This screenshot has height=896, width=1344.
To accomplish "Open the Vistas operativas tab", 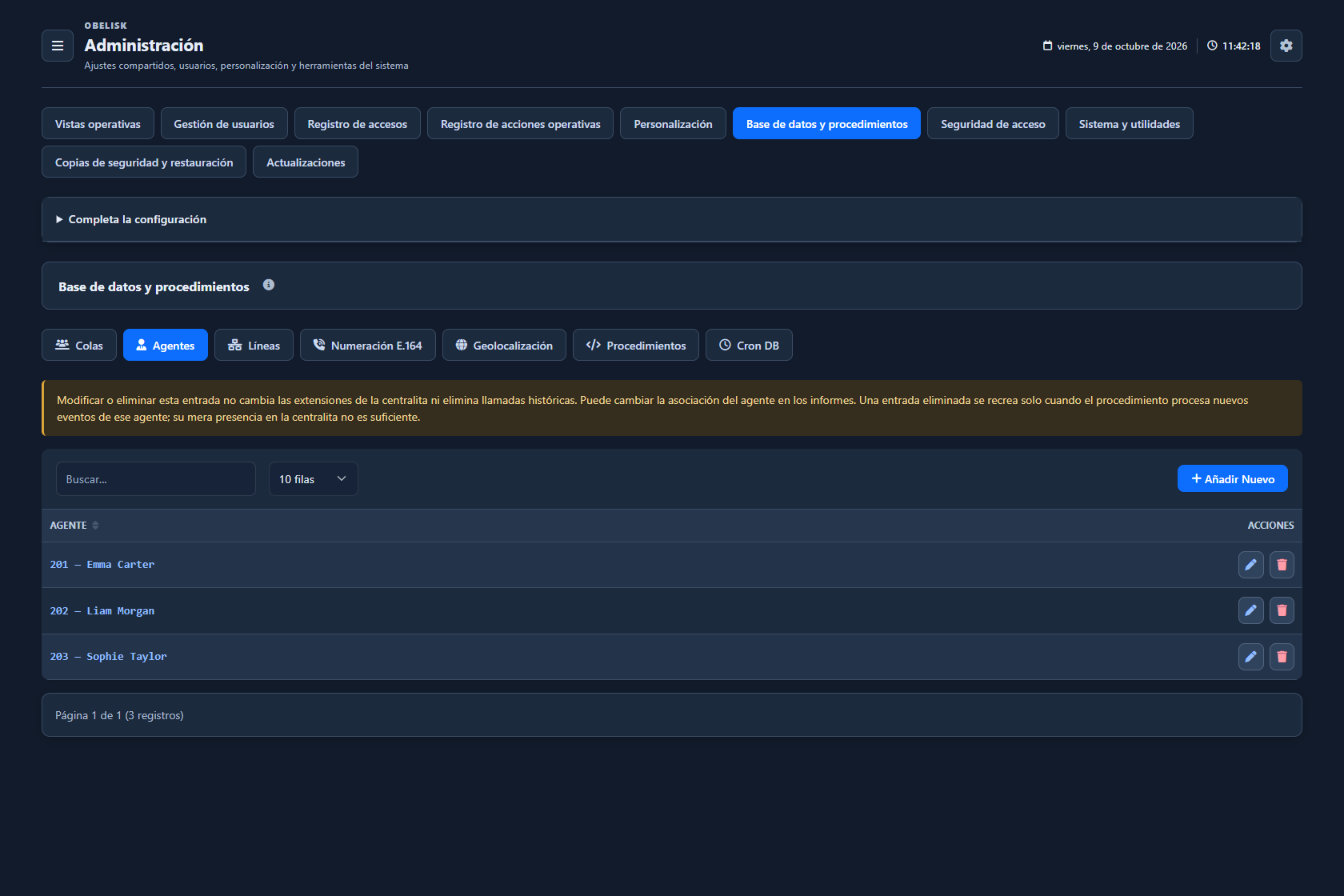I will tap(98, 123).
